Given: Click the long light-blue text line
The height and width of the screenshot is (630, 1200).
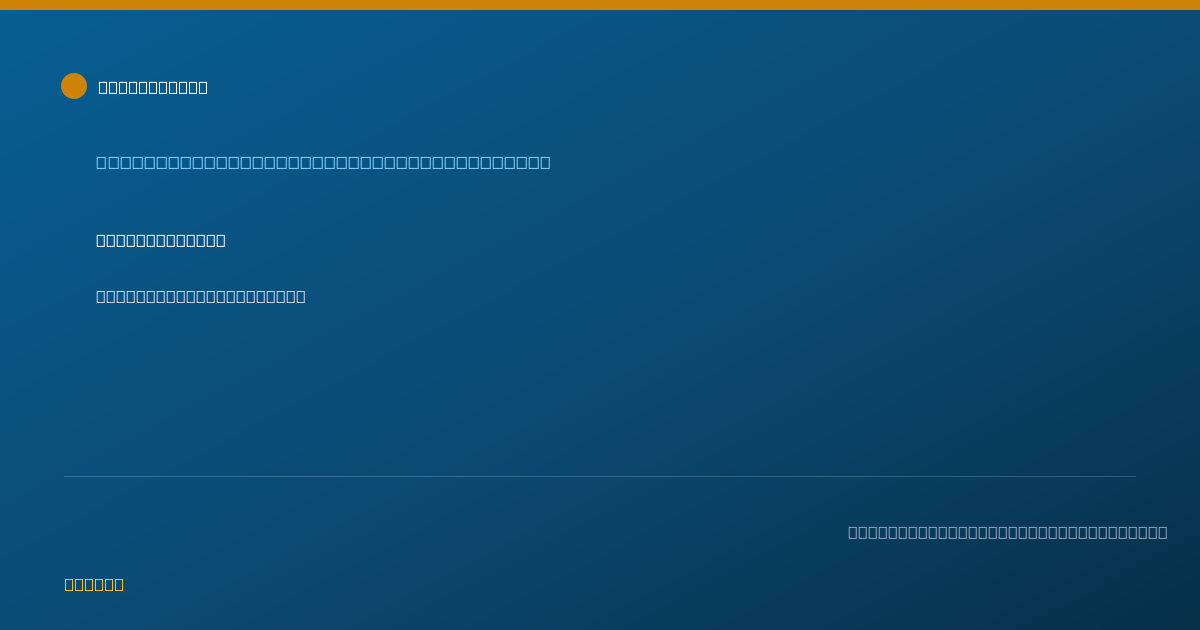Looking at the screenshot, I should pos(323,162).
